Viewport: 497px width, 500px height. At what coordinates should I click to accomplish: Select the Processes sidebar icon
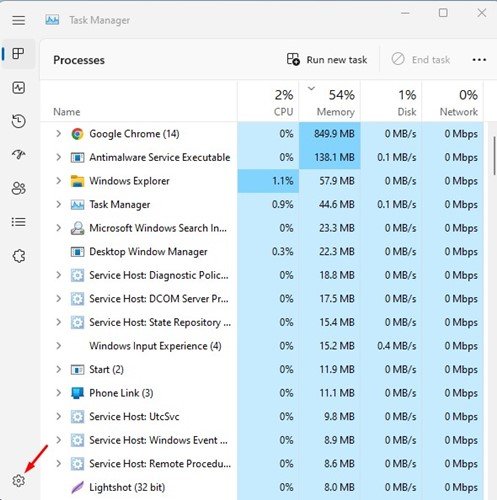(x=18, y=54)
